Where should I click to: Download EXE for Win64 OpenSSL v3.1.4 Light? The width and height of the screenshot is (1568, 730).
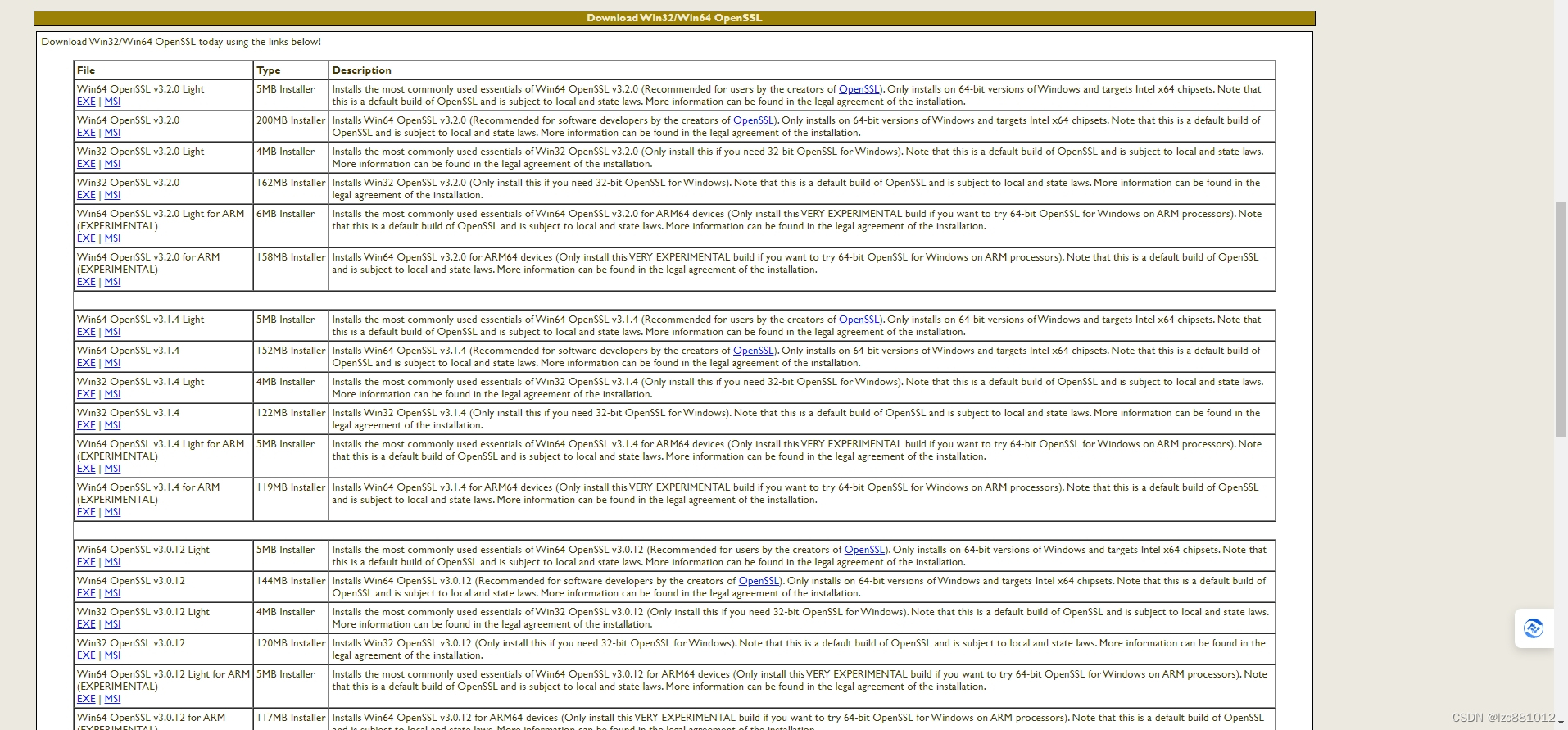(x=86, y=332)
